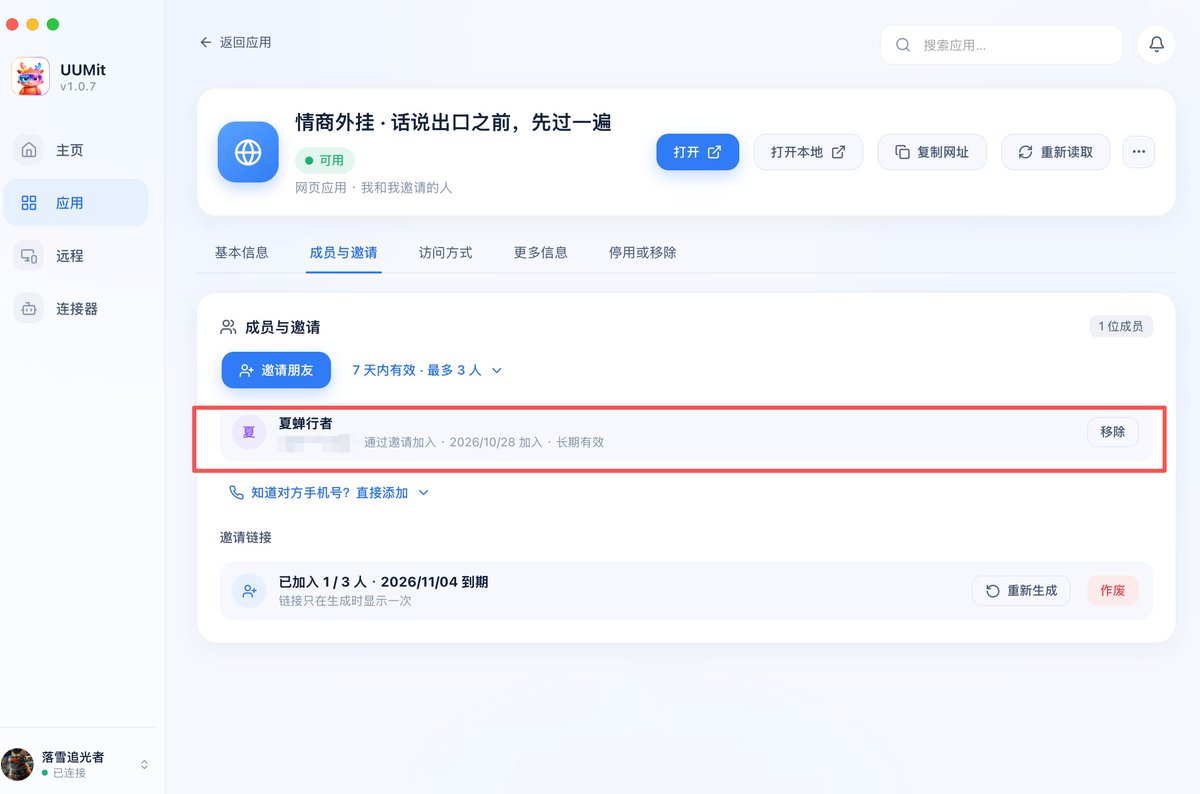Click the globe app icon
Screen dimensions: 1200x794
(248, 152)
